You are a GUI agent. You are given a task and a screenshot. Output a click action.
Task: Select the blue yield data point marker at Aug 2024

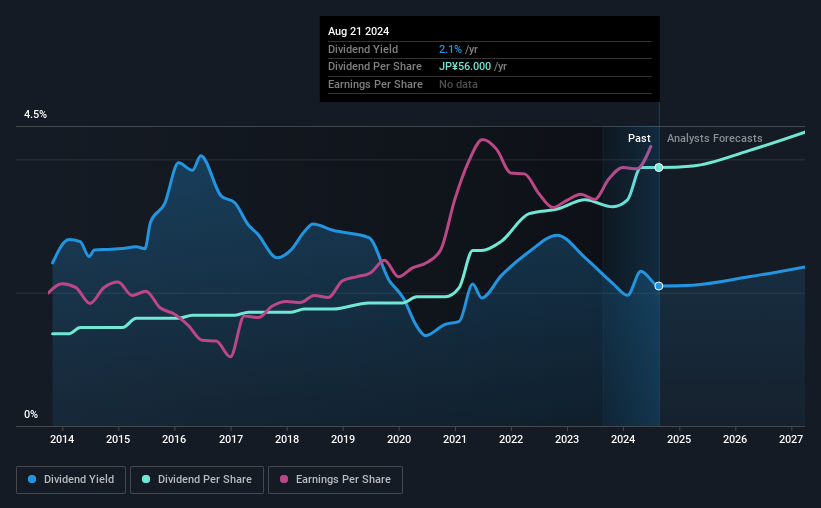point(659,286)
